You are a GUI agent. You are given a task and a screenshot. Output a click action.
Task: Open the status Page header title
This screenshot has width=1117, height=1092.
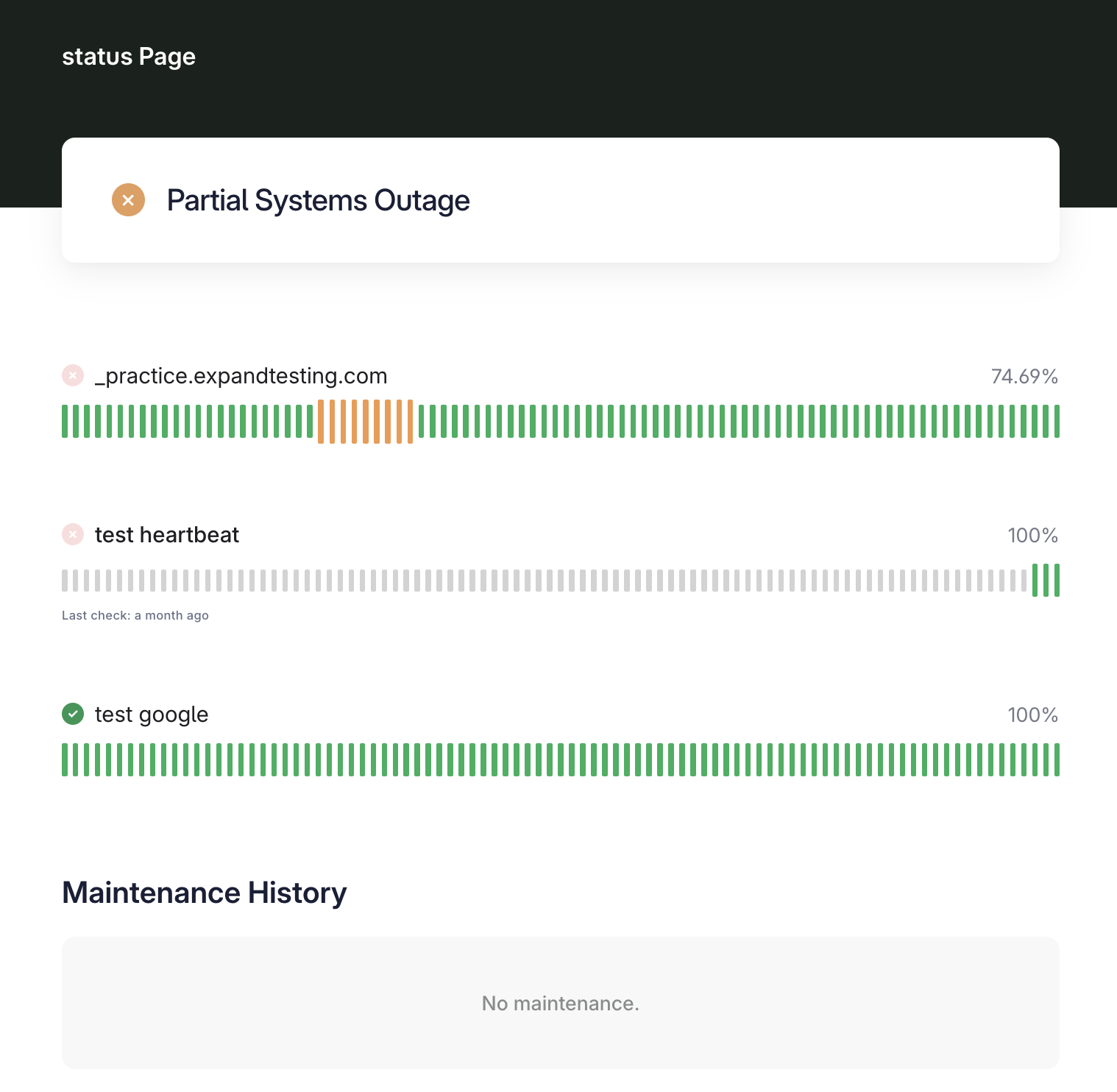pyautogui.click(x=129, y=57)
